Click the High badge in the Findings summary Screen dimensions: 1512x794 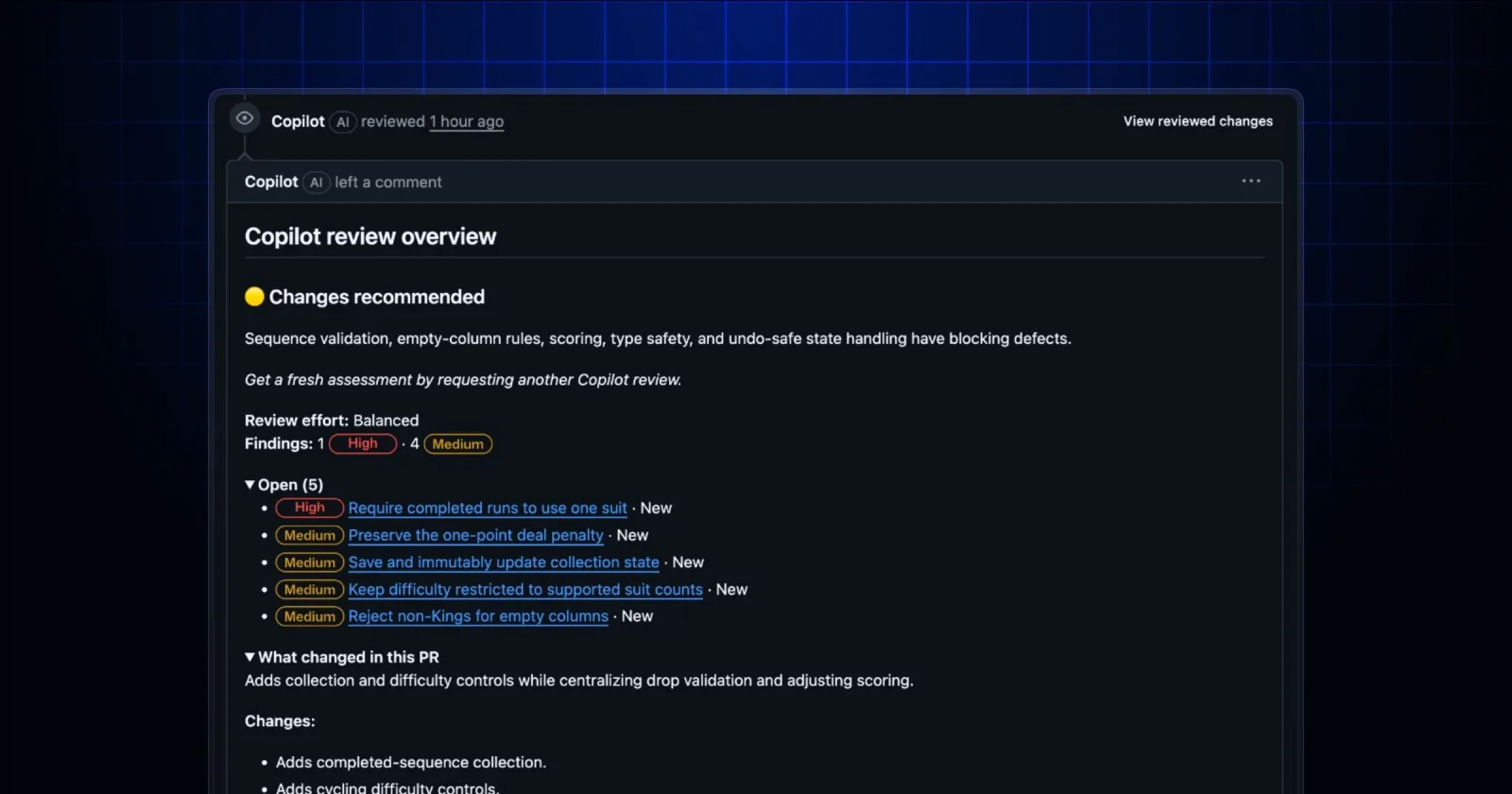363,444
